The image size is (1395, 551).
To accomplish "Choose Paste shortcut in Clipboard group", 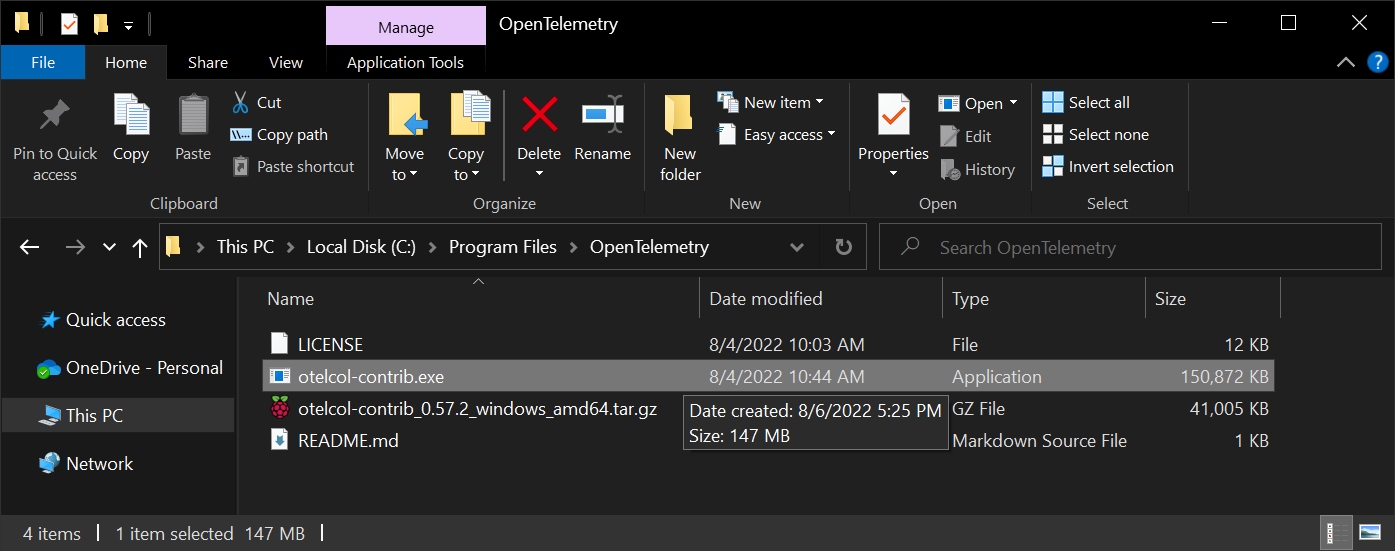I will [x=293, y=166].
